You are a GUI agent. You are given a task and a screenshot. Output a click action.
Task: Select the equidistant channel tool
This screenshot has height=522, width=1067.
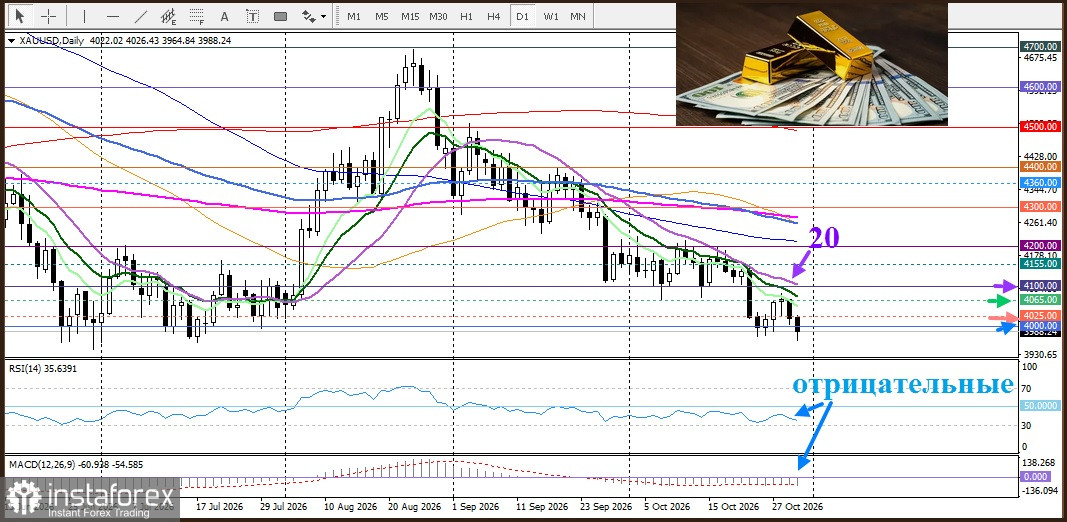click(x=169, y=16)
